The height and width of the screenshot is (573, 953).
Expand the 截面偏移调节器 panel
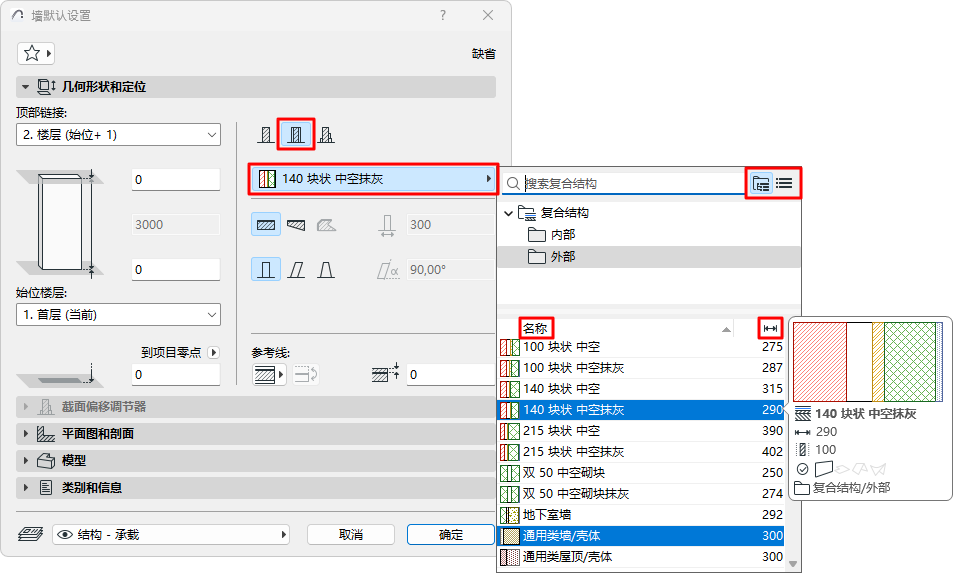[26, 407]
